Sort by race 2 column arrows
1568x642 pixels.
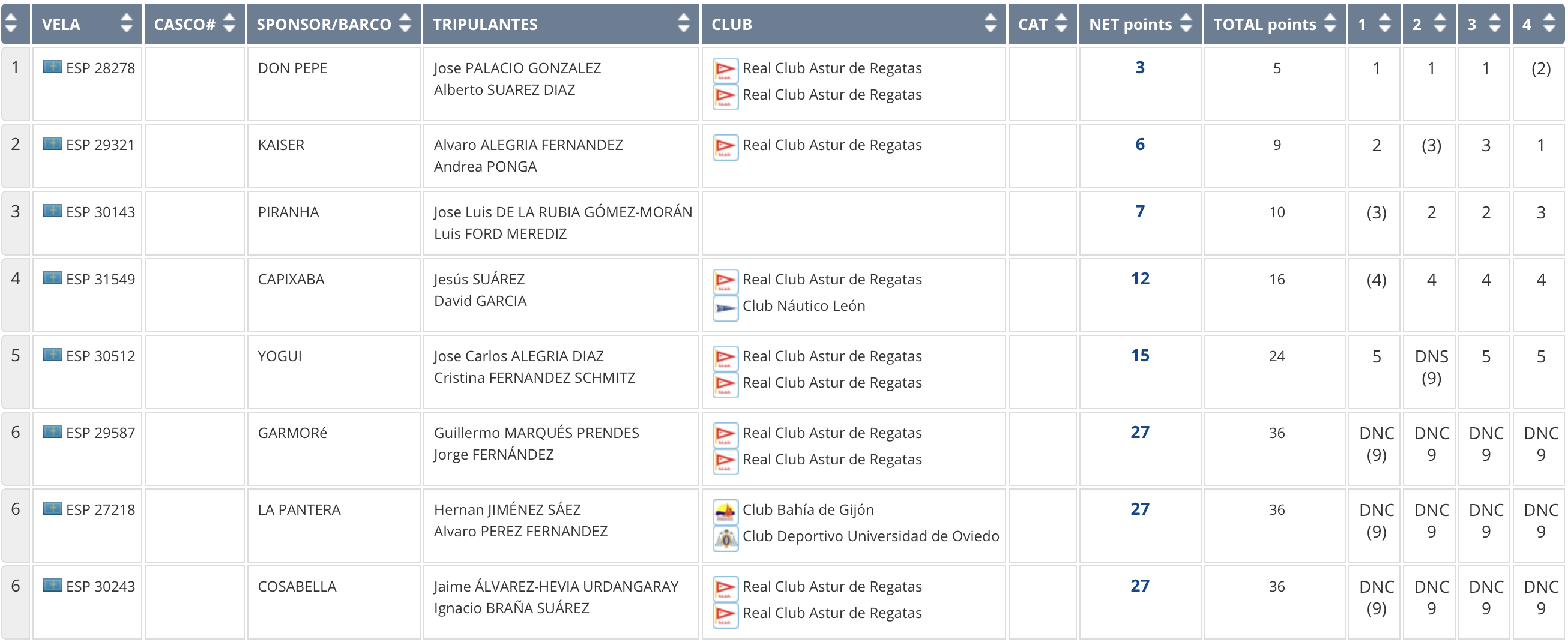1440,24
